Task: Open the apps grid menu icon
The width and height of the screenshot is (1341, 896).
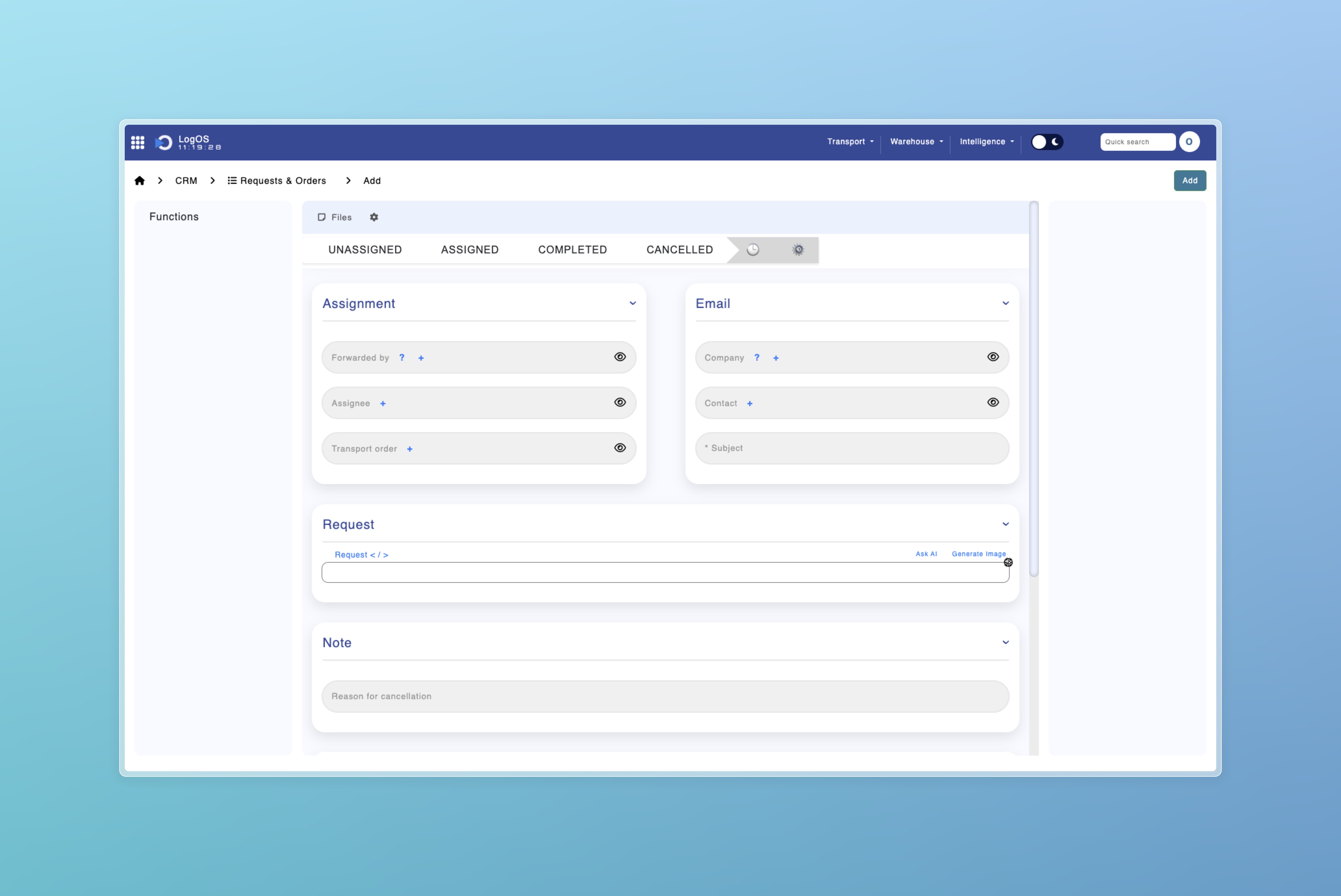Action: point(138,142)
